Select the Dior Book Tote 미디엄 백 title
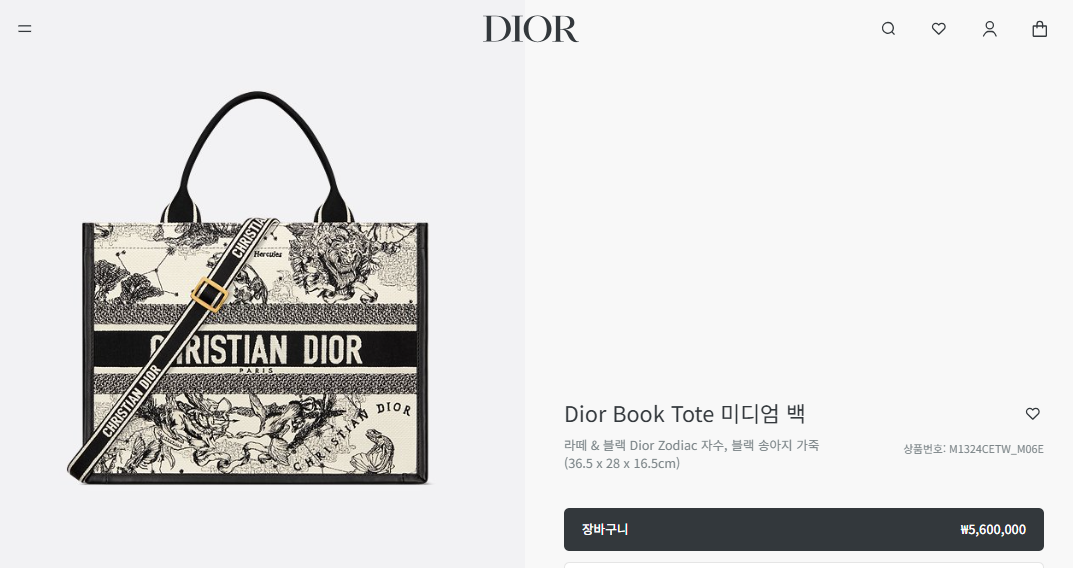1073x568 pixels. pos(684,414)
